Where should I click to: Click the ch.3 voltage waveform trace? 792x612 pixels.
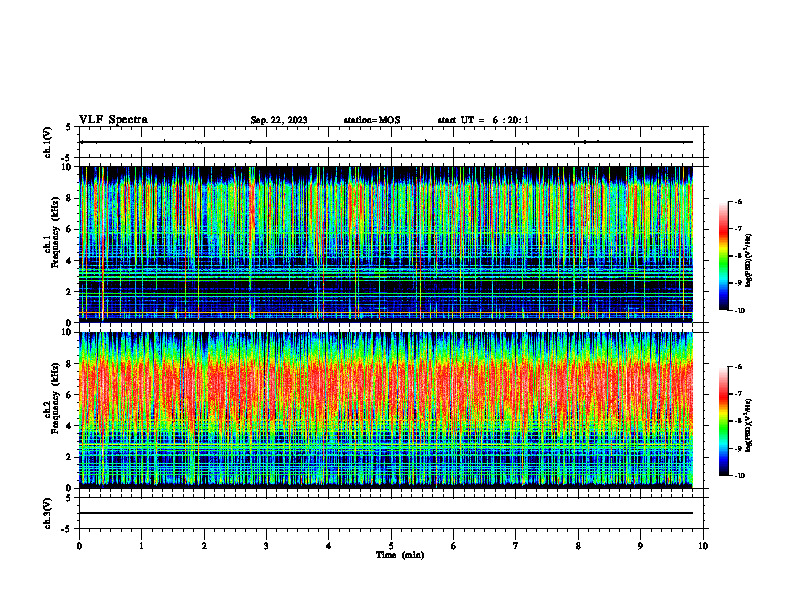click(x=386, y=513)
